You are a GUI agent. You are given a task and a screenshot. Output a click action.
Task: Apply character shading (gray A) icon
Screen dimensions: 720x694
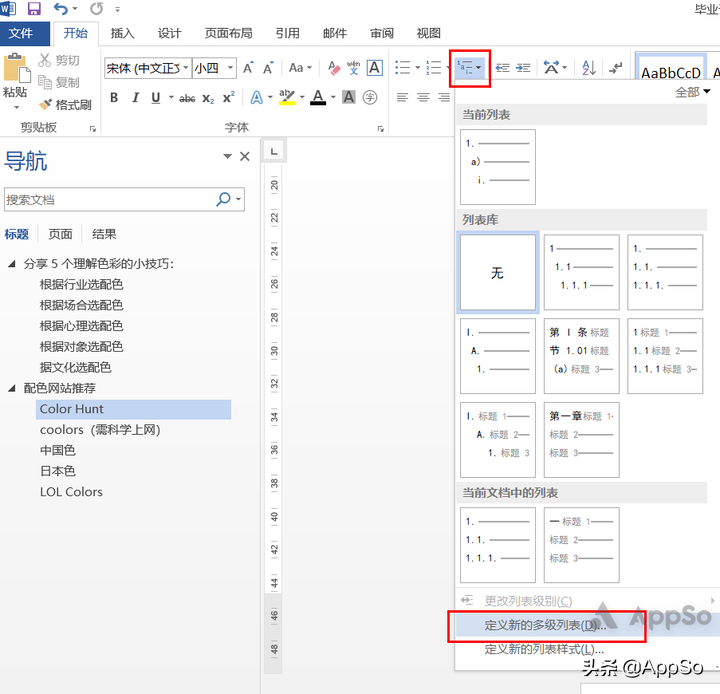(x=349, y=97)
